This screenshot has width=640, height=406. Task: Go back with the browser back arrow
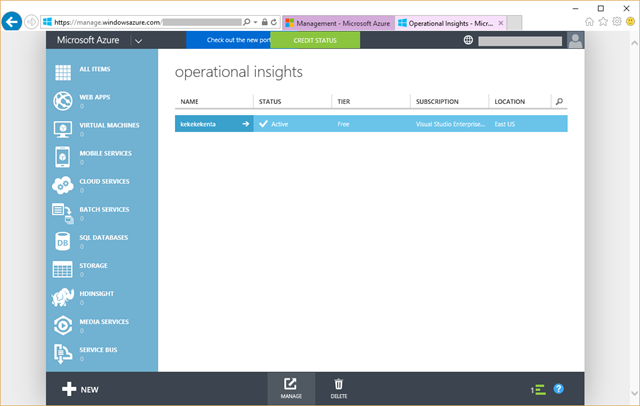pyautogui.click(x=12, y=21)
